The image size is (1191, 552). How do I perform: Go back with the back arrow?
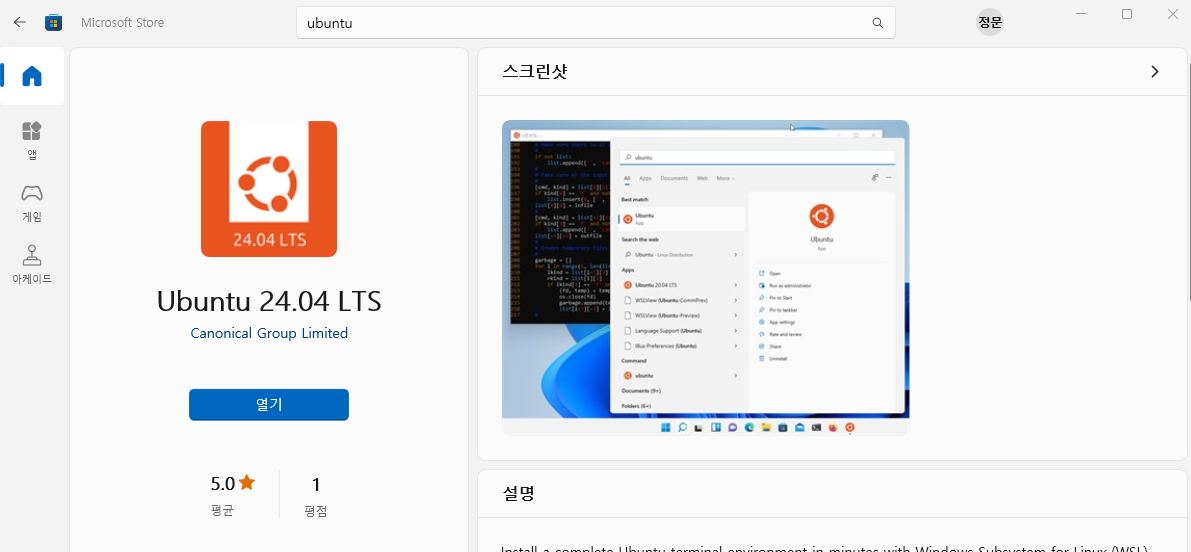20,22
